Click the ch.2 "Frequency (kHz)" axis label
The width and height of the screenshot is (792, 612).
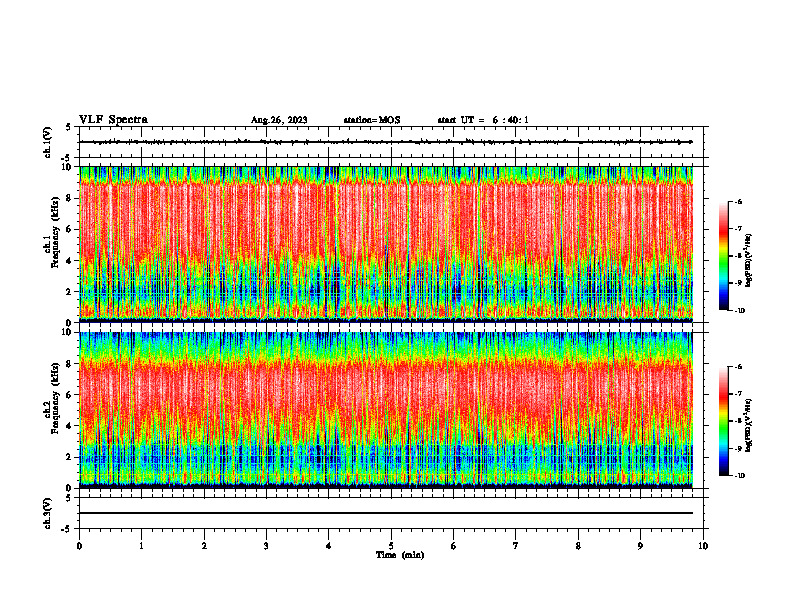pos(55,398)
